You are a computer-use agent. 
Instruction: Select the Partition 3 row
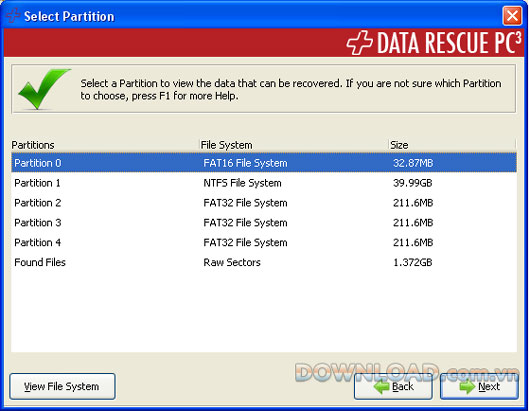point(264,223)
